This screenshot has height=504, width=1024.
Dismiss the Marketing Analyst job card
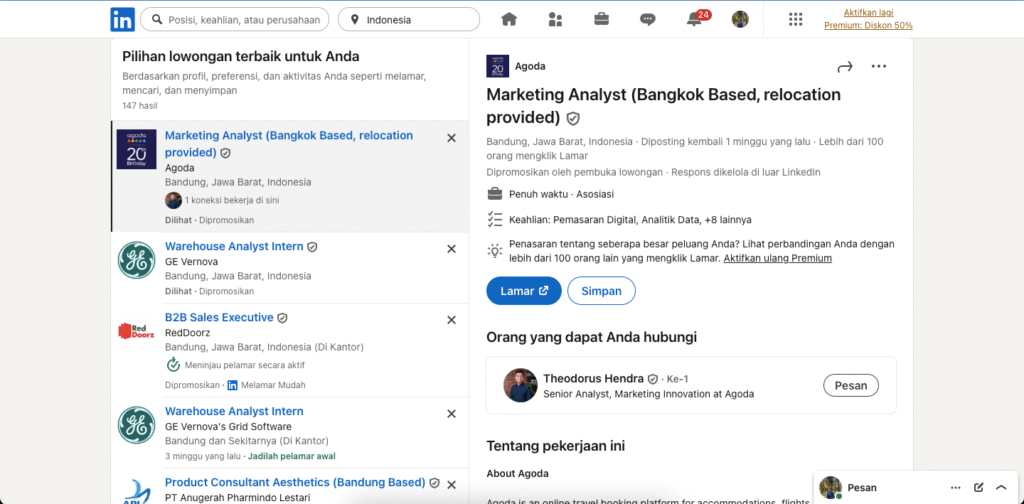pos(451,138)
